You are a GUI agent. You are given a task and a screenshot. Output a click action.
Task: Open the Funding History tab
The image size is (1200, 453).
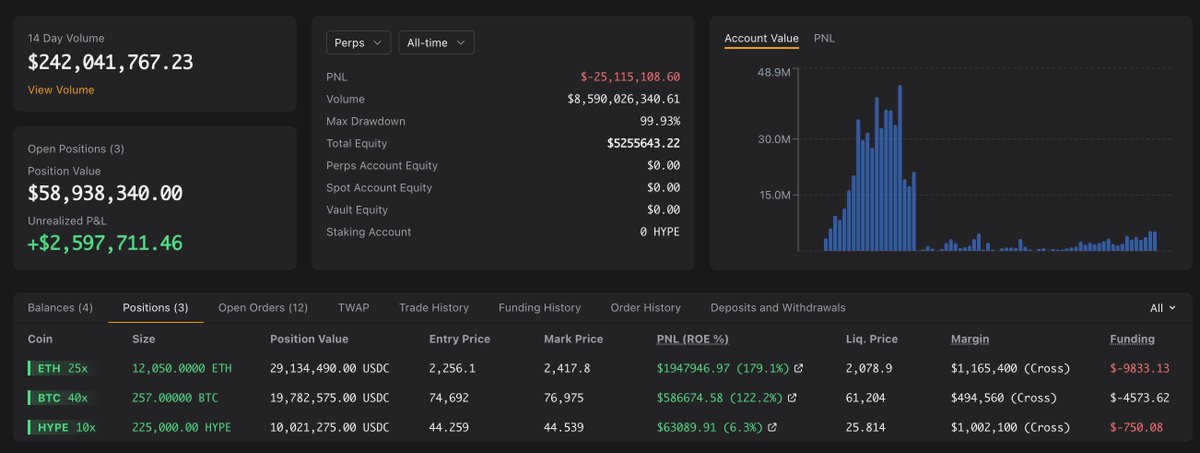[x=539, y=308]
